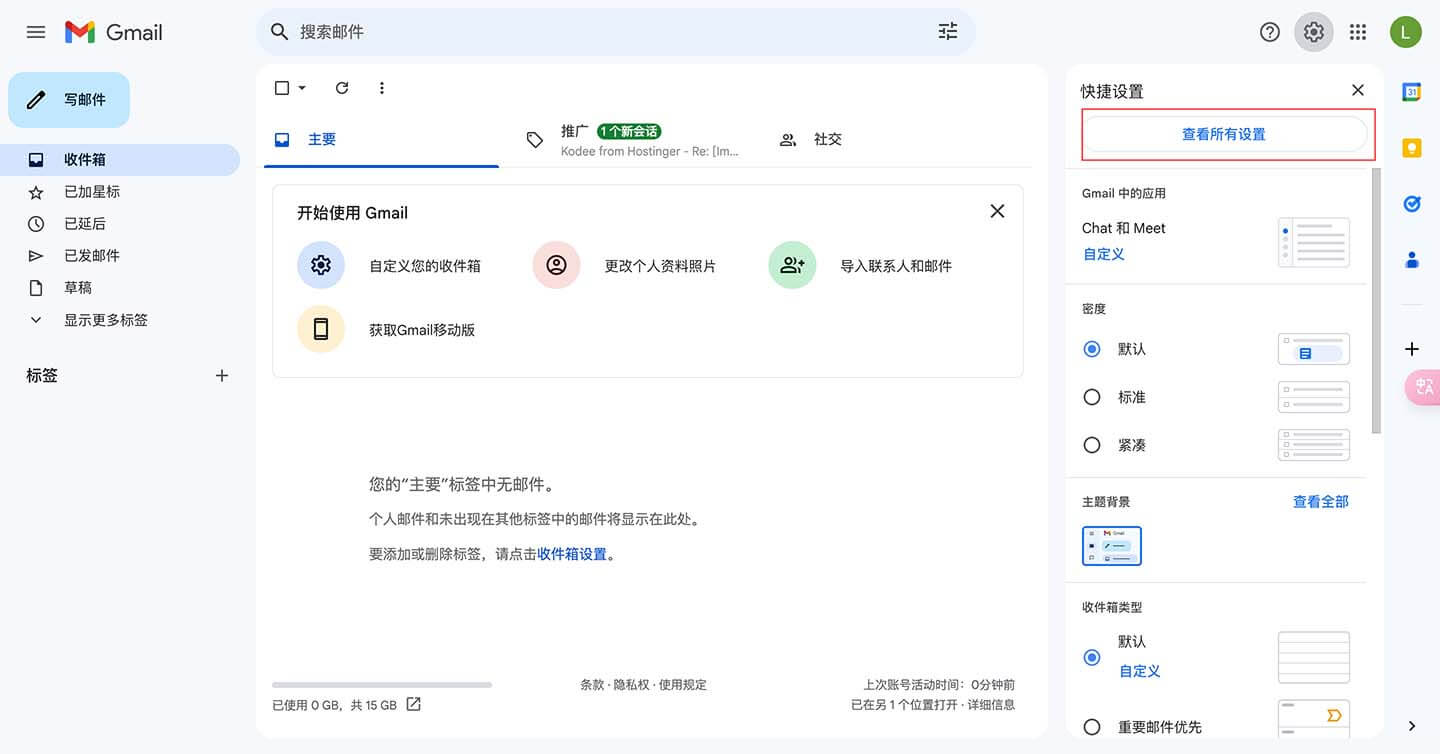Select 标准 density radio button

click(1092, 397)
